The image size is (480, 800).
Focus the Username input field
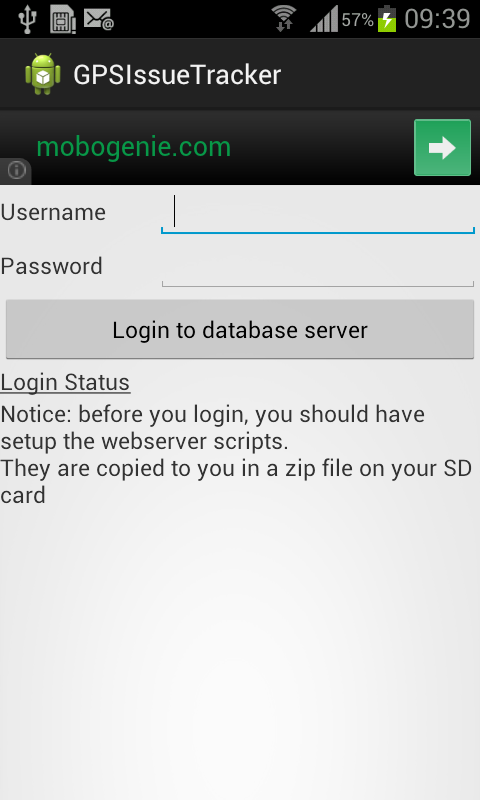[x=318, y=212]
